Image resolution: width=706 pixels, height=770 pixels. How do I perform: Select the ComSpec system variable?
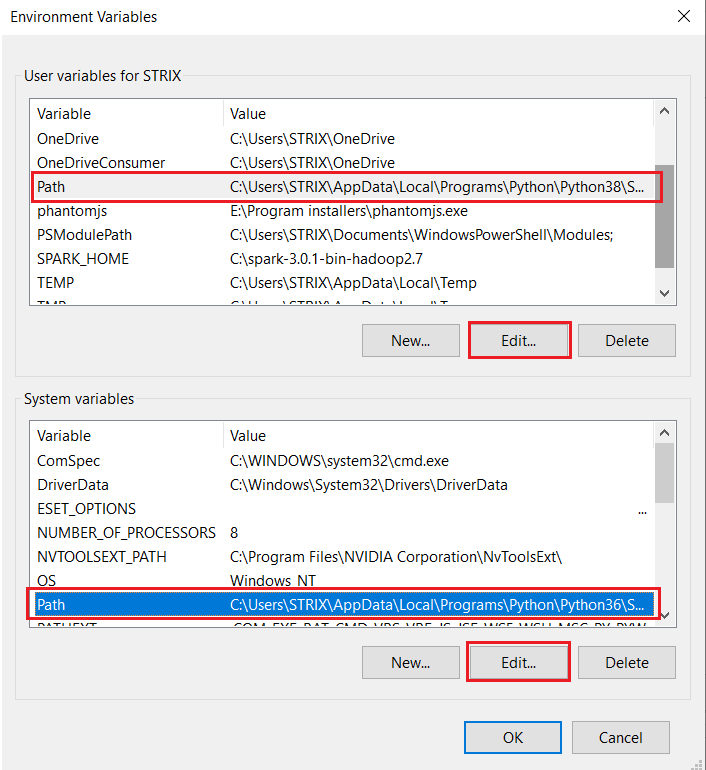point(68,461)
